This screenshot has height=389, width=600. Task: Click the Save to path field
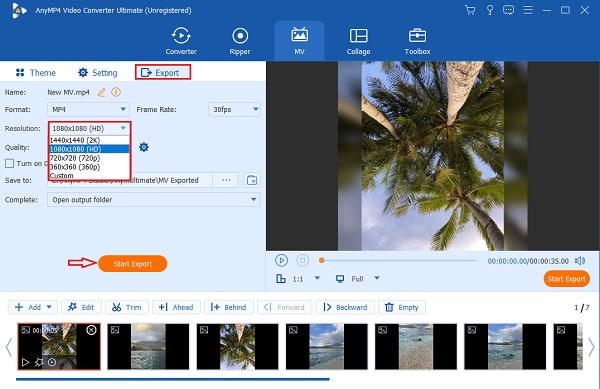130,180
